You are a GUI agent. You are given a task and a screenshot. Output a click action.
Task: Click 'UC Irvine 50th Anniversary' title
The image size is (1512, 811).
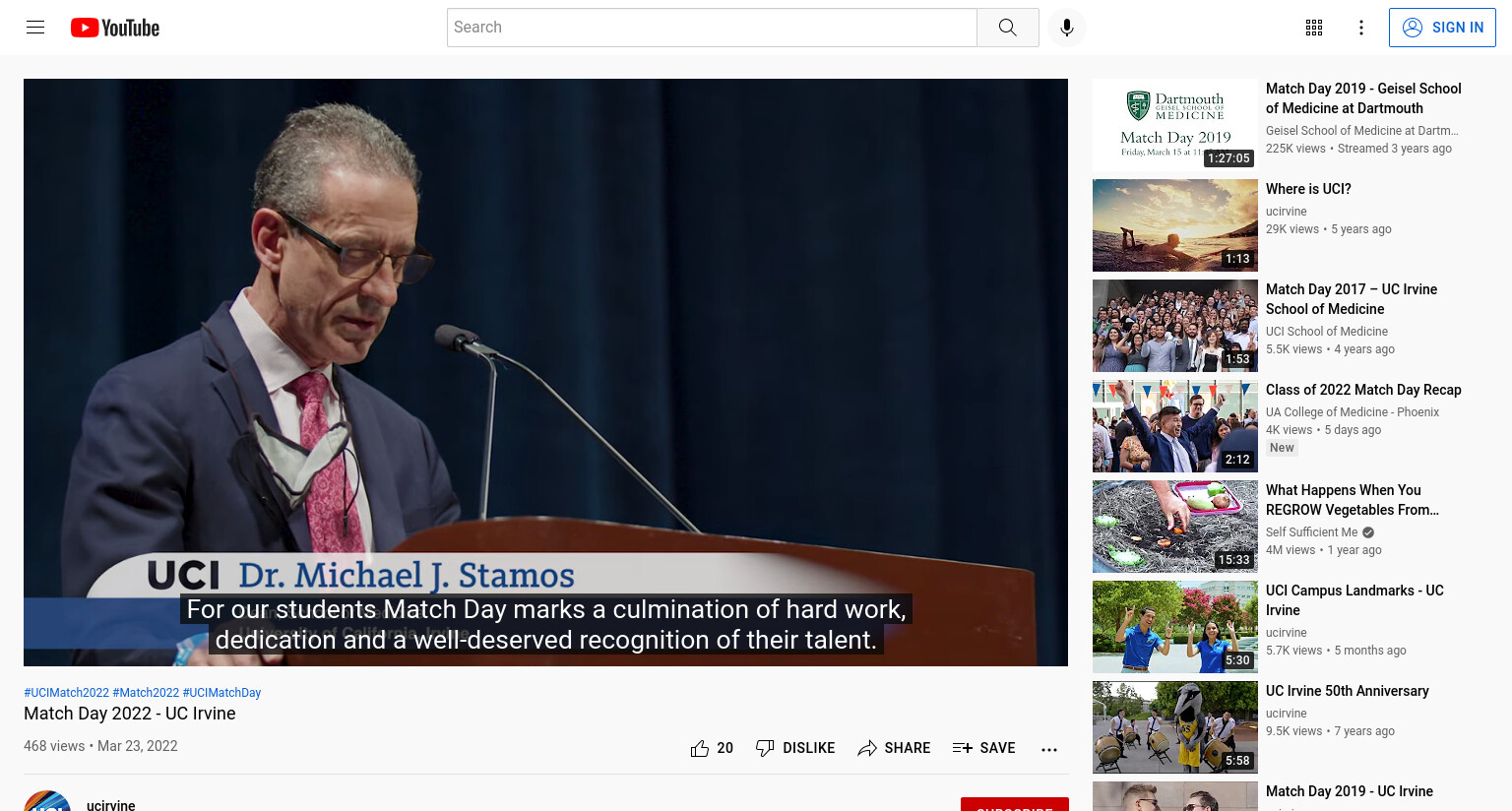1348,691
